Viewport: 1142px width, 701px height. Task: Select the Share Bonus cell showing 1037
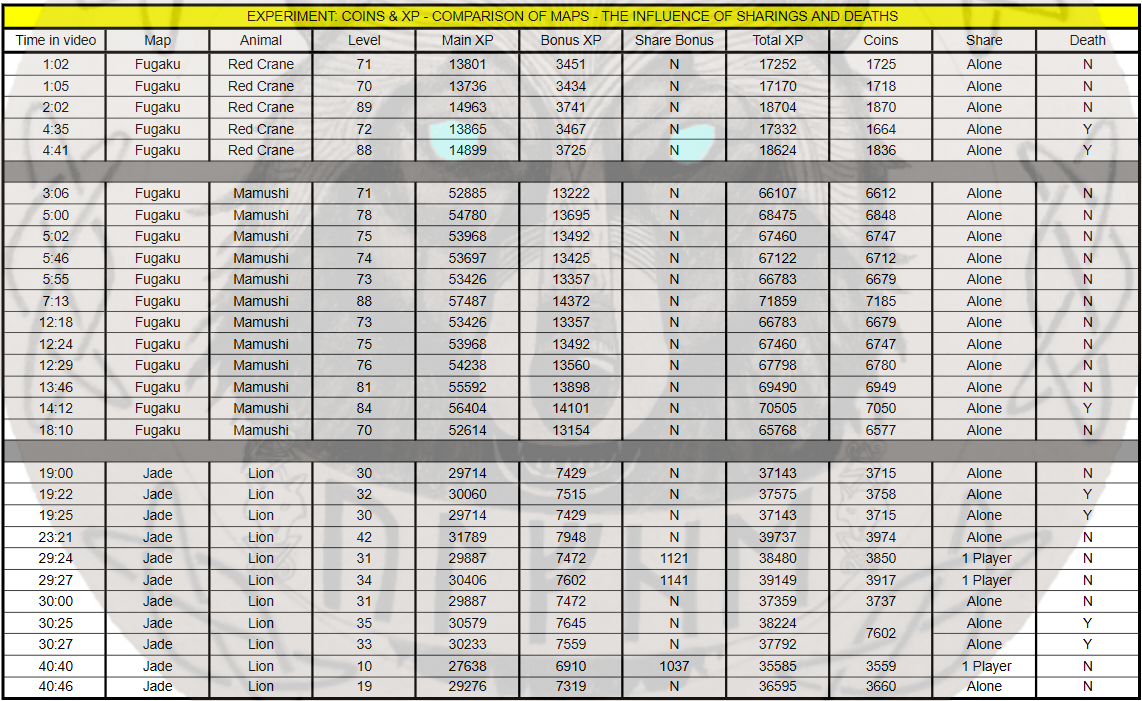tap(674, 666)
